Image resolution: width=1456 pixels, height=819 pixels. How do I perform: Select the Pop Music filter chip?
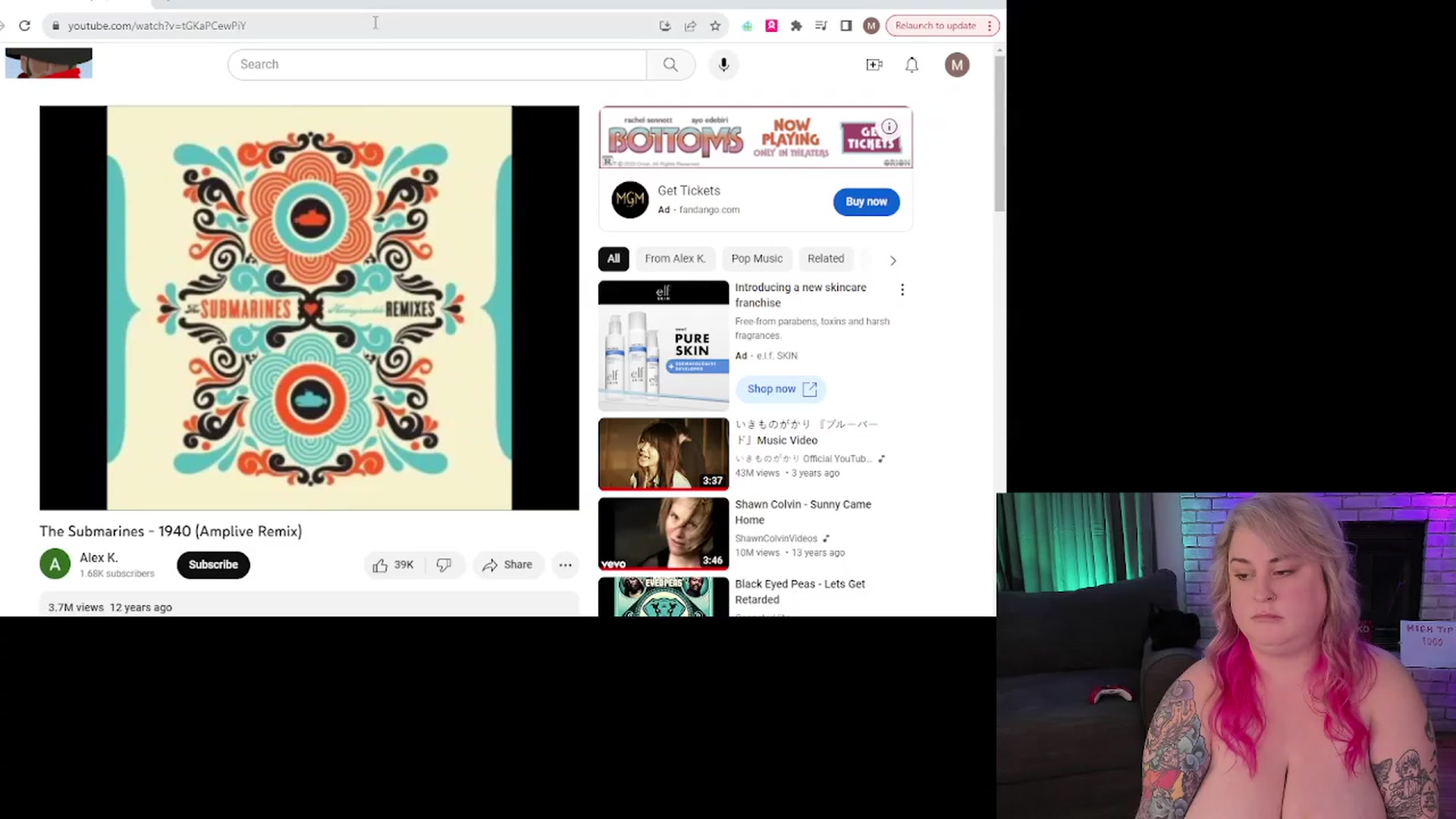(757, 259)
